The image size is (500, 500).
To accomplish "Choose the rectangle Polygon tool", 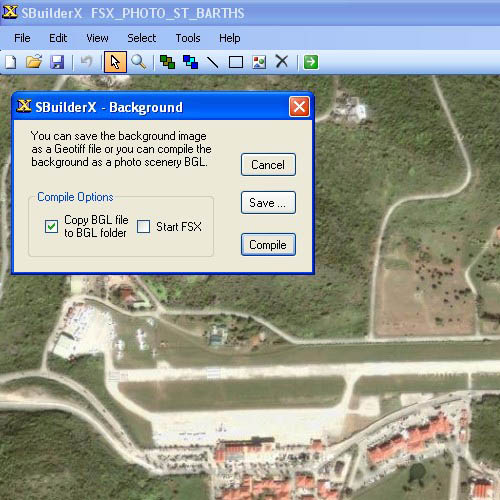I will [236, 62].
